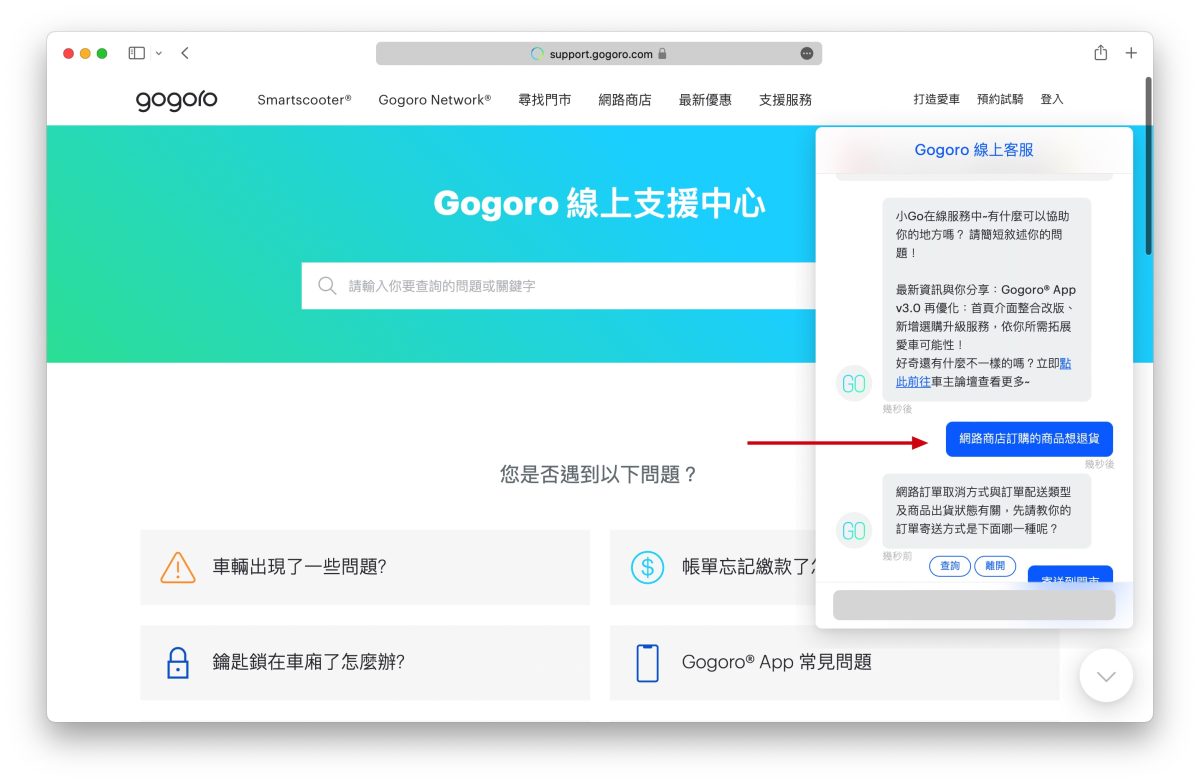Click the dollar sign billing icon
1200x784 pixels.
coord(647,567)
